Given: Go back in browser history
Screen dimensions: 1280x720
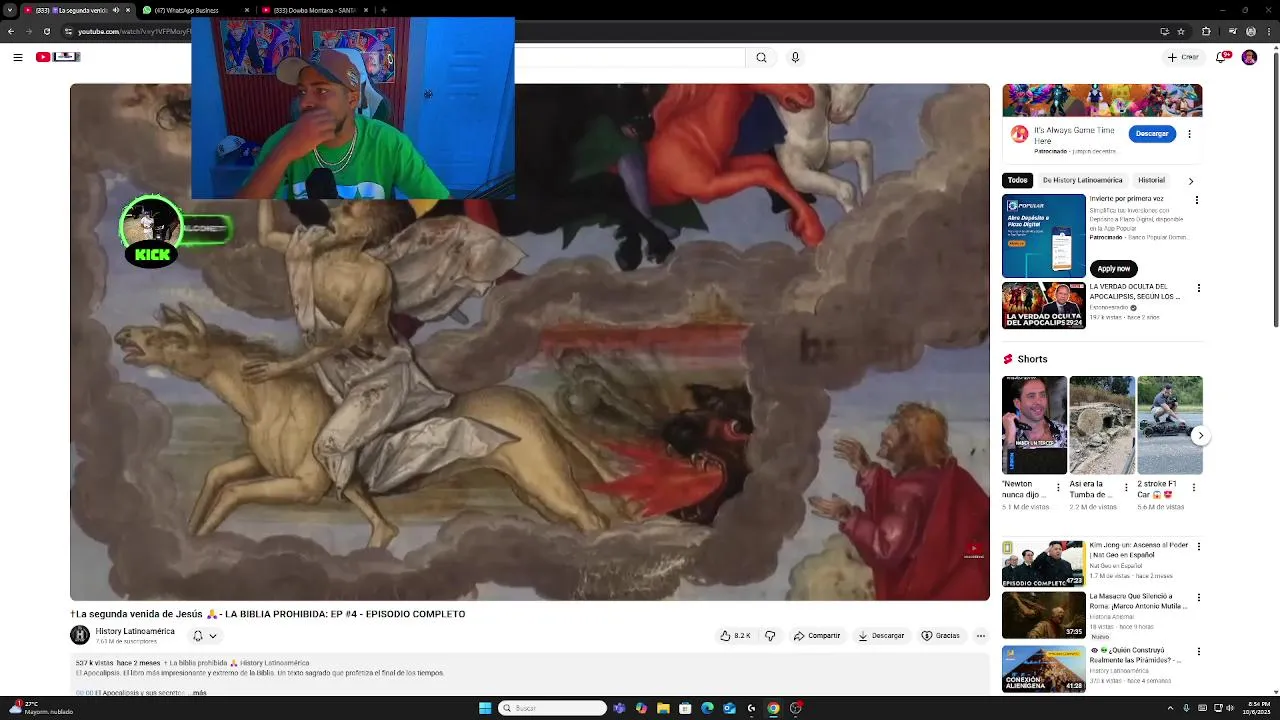Looking at the screenshot, I should [x=10, y=31].
